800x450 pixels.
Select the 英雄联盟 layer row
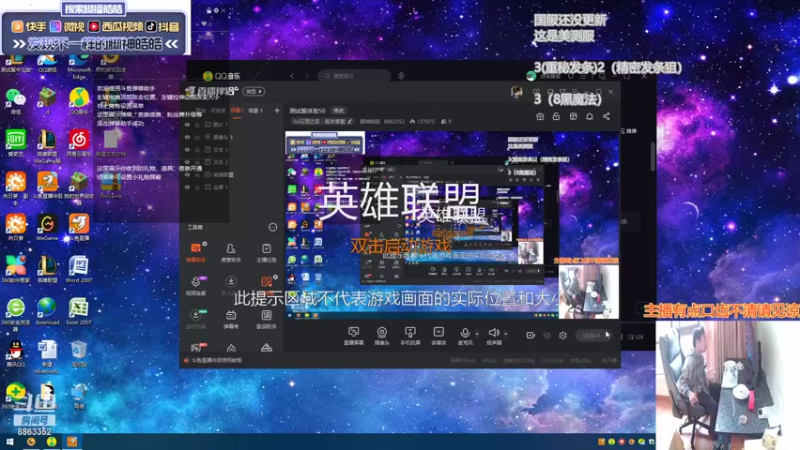point(230,174)
